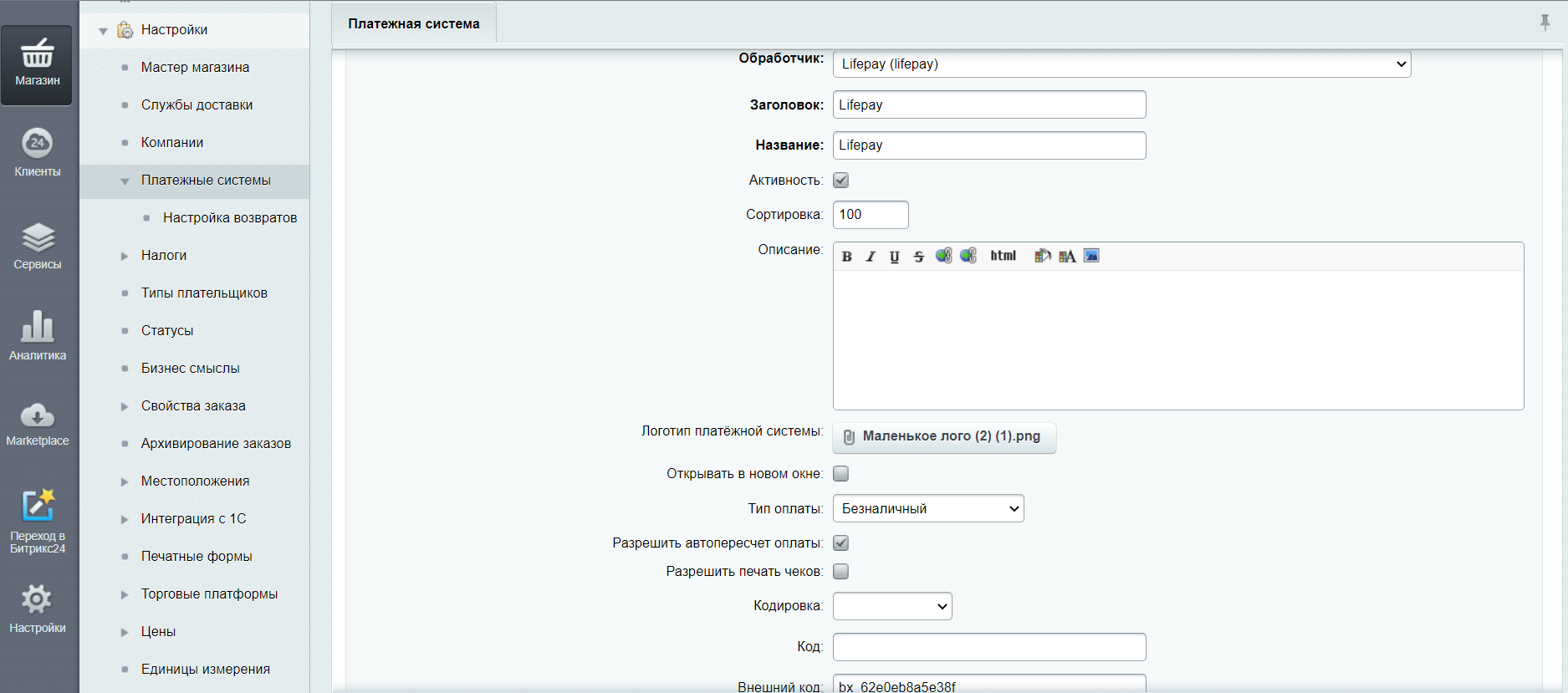1568x693 pixels.
Task: Open the Аналитика section
Action: pos(37,336)
